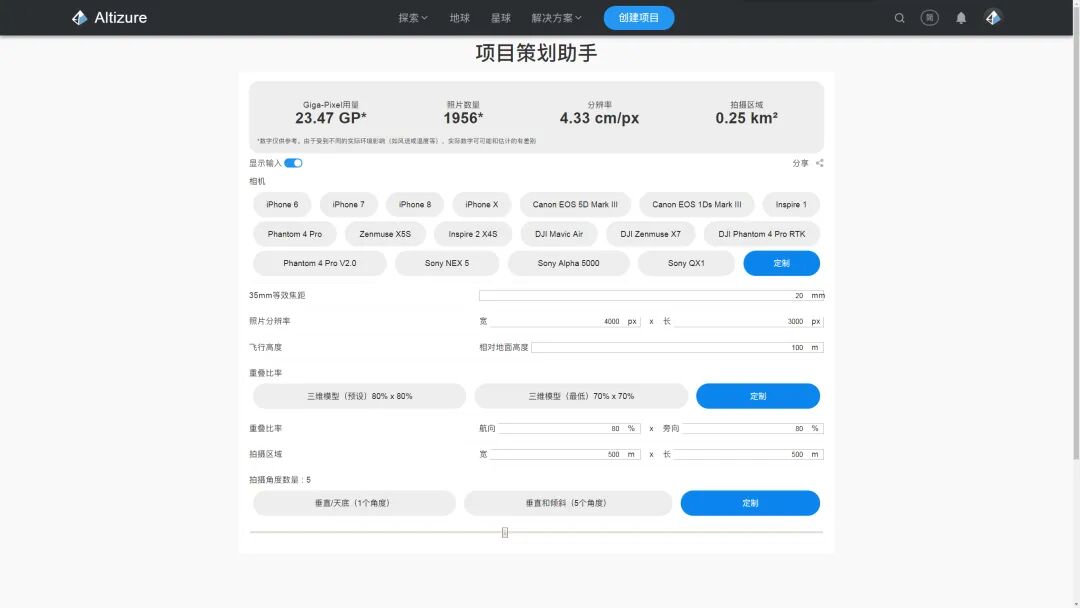Click the camera 定制 custom button

[782, 263]
